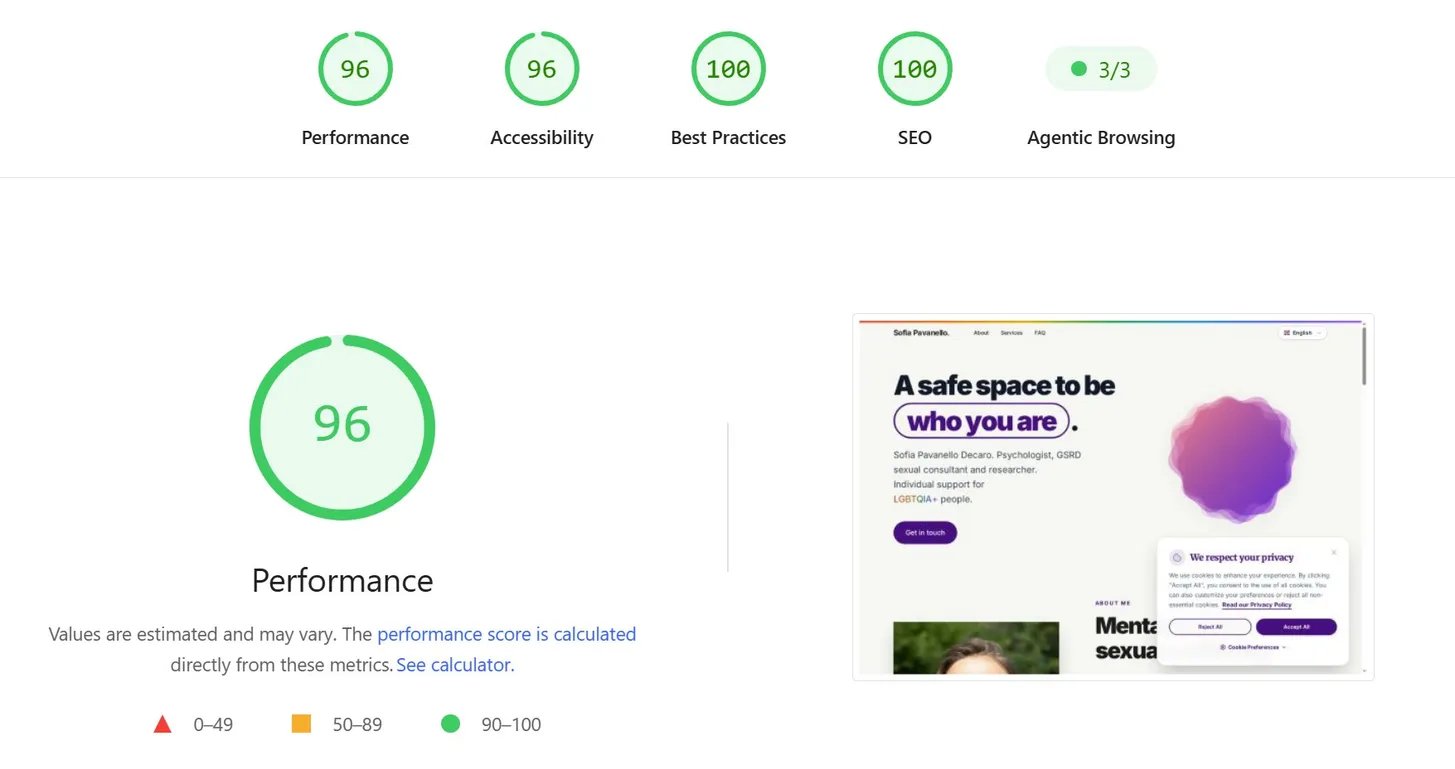Click the green circle 90–100 legend icon
This screenshot has height=769, width=1455.
(x=450, y=723)
